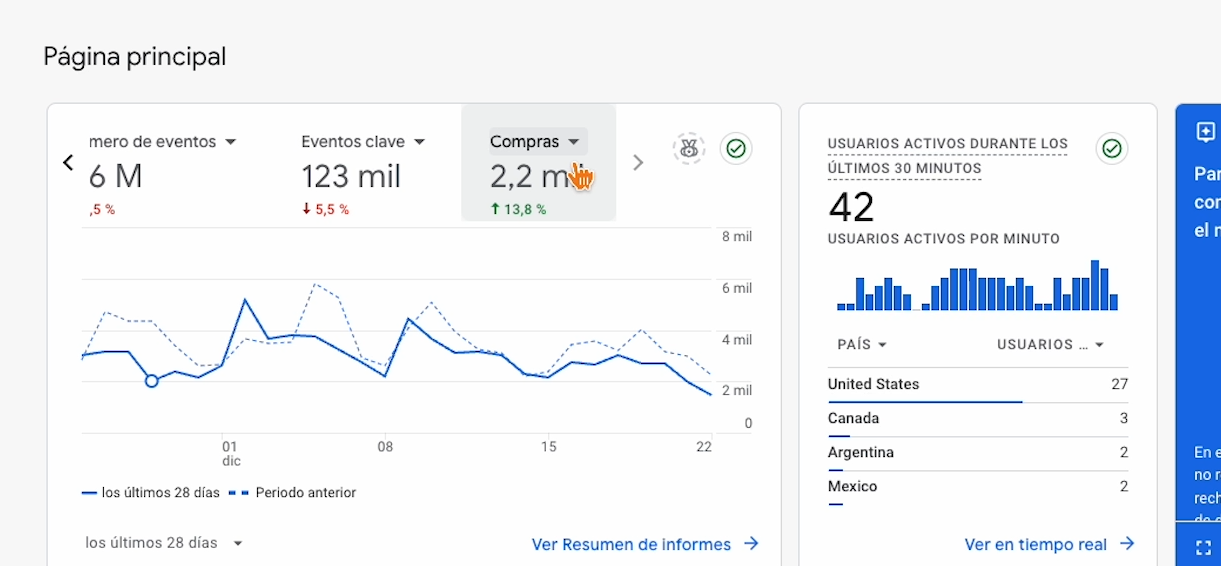
Task: Click the Periodo anterior legend entry
Action: coord(293,493)
